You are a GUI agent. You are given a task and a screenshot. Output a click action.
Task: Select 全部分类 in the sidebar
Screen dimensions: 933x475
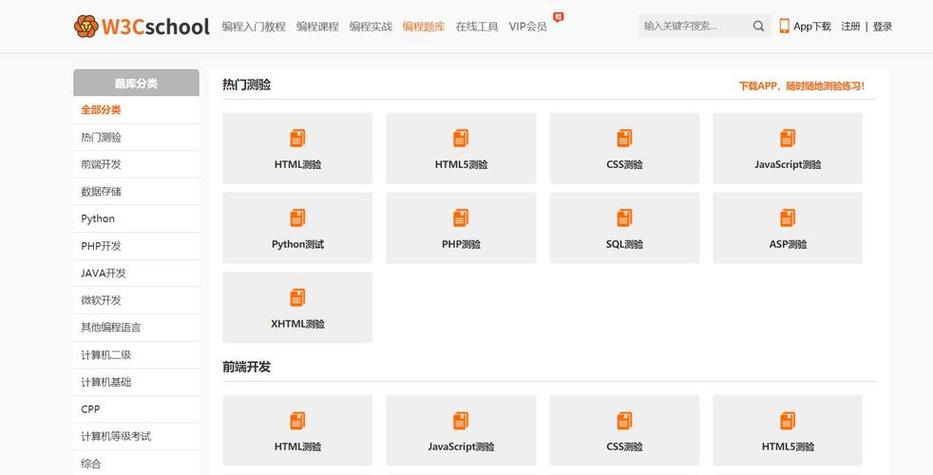coord(136,110)
